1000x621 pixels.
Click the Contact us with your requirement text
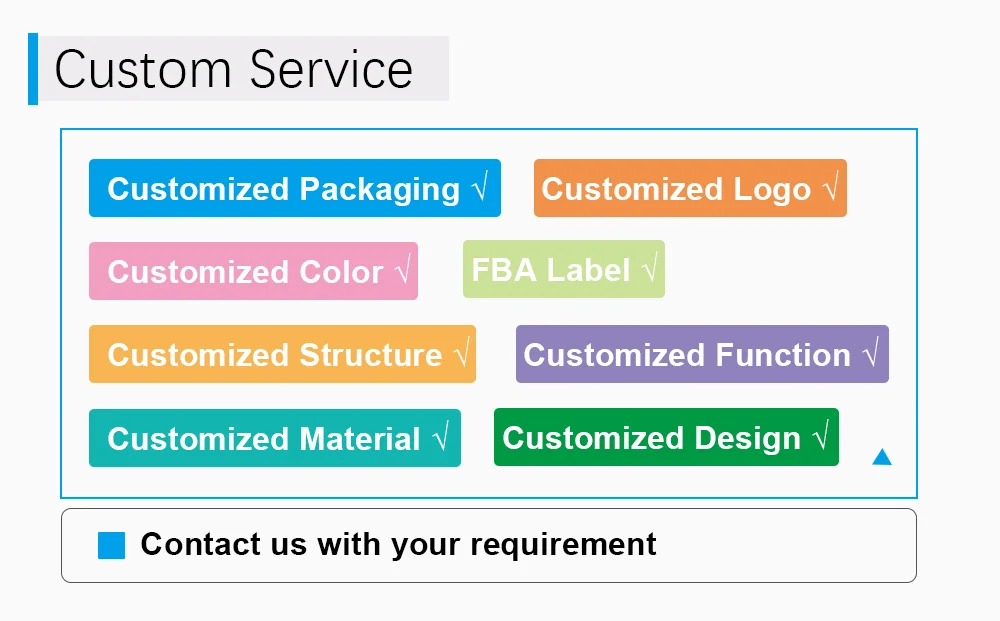tap(398, 544)
